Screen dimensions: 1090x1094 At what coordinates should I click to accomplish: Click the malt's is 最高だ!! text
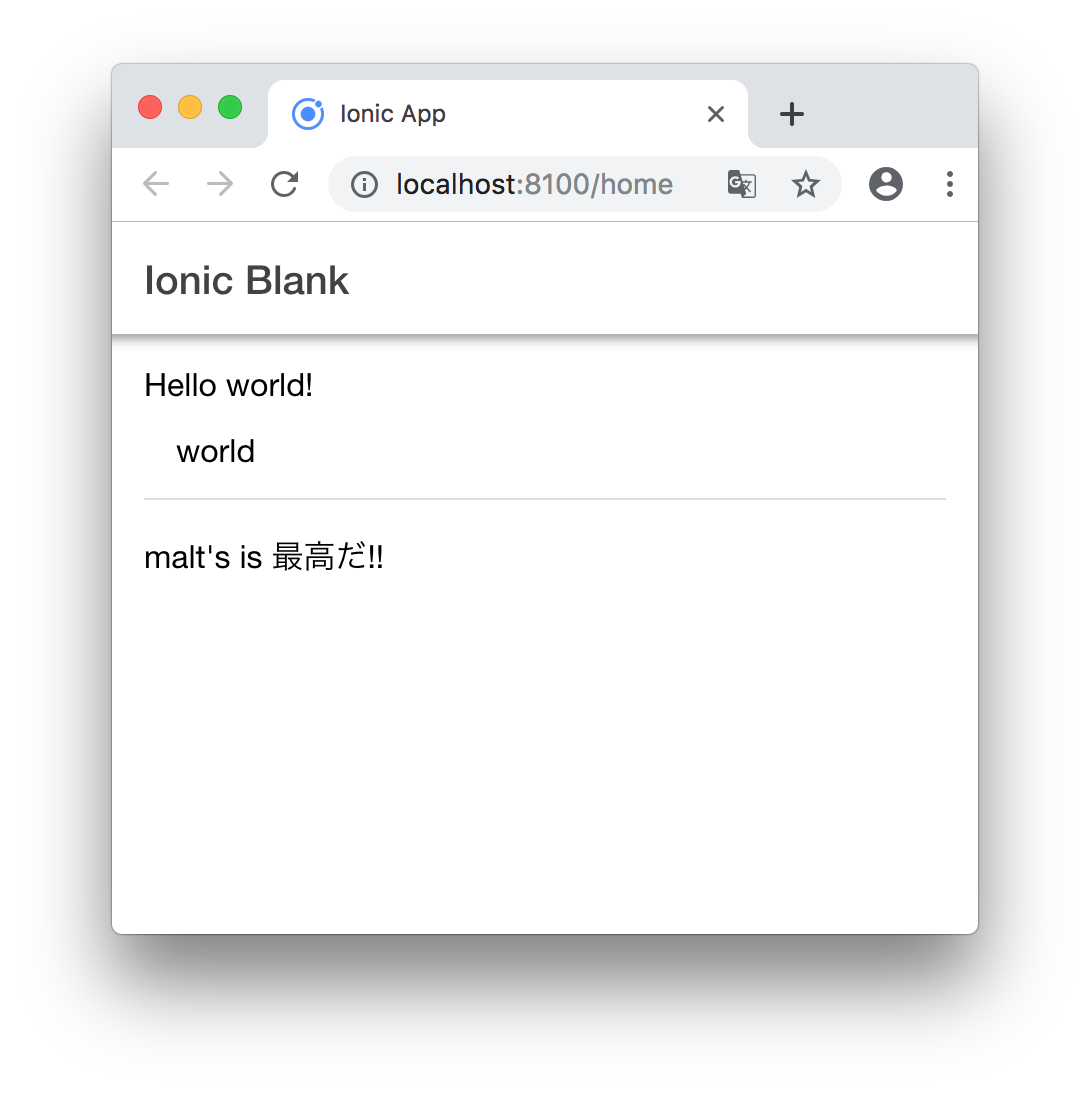(264, 557)
